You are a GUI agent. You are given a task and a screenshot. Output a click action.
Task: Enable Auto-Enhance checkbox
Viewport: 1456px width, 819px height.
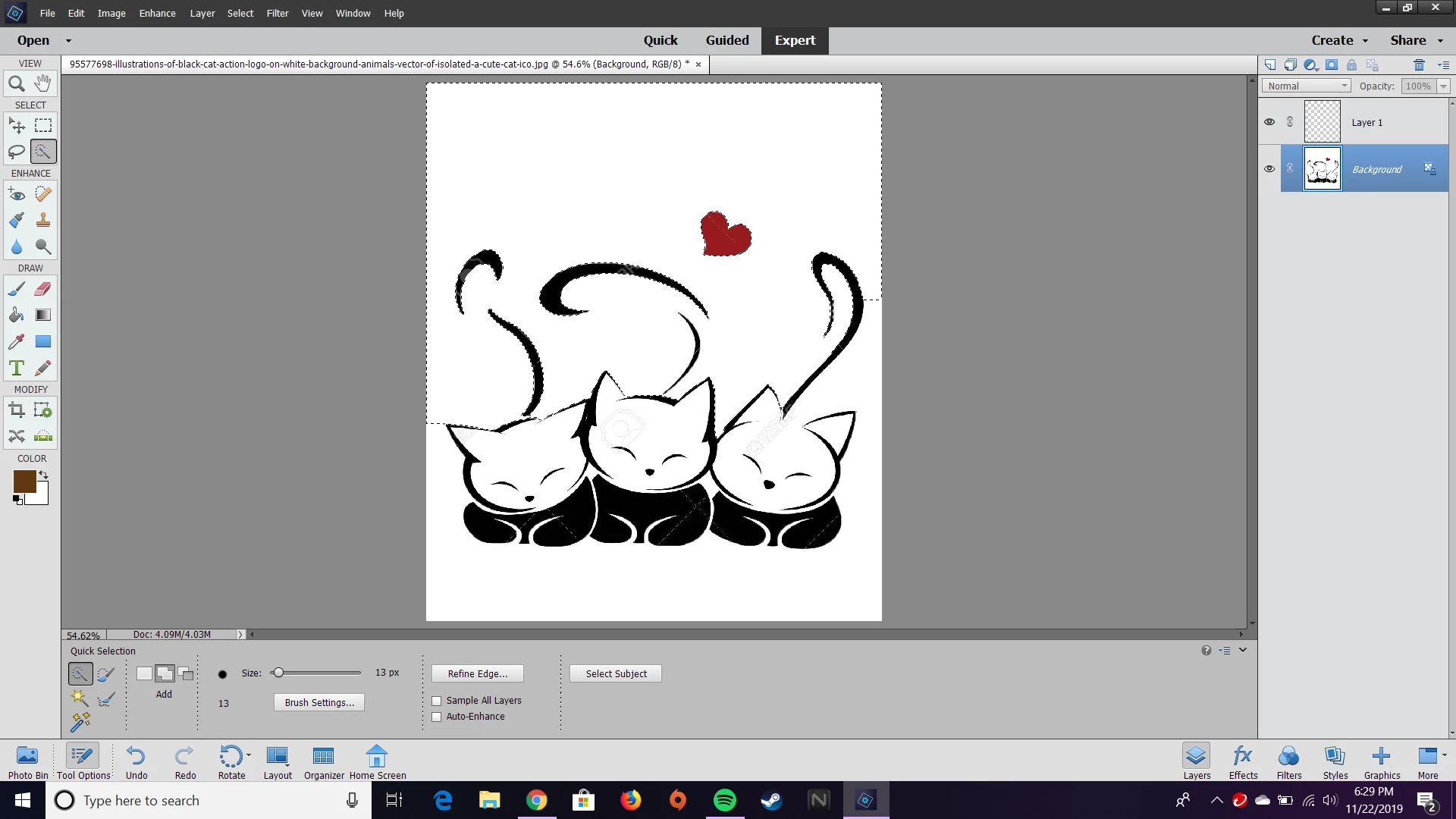437,717
